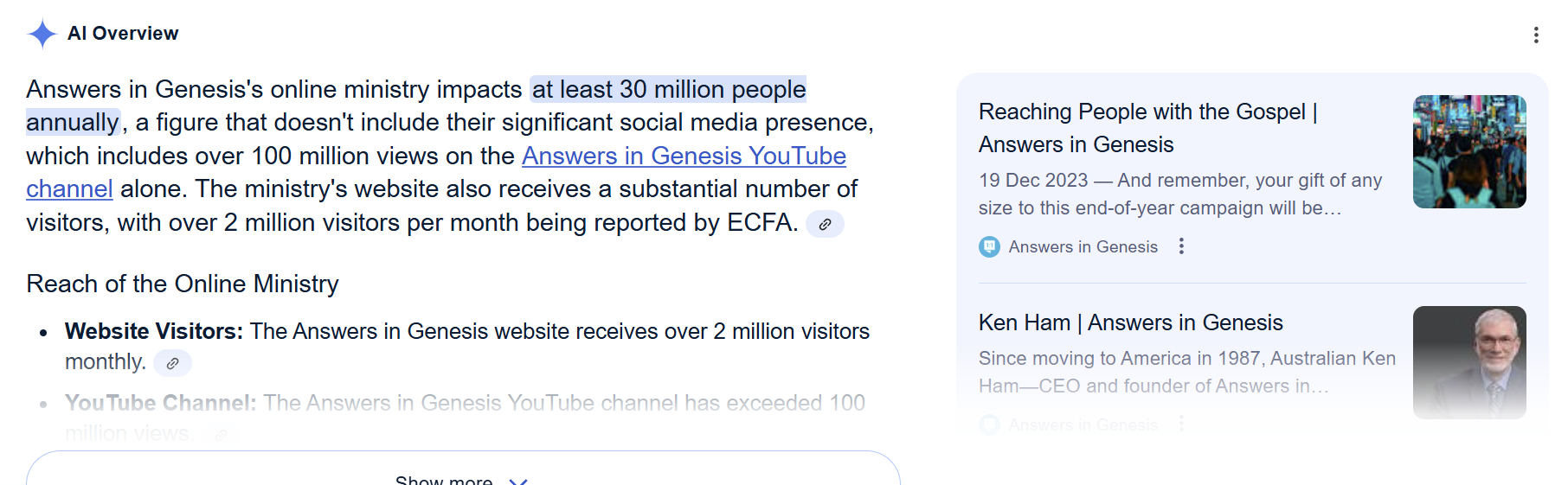Click the "19 Dec 2023" snippet text
The width and height of the screenshot is (1568, 485).
click(x=1032, y=181)
